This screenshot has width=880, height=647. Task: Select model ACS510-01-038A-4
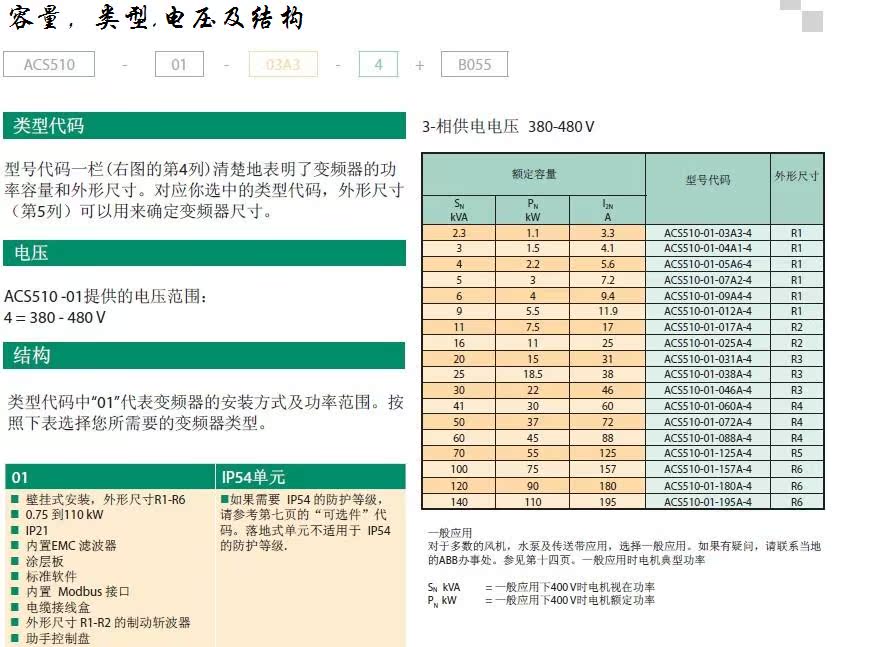pyautogui.click(x=708, y=374)
